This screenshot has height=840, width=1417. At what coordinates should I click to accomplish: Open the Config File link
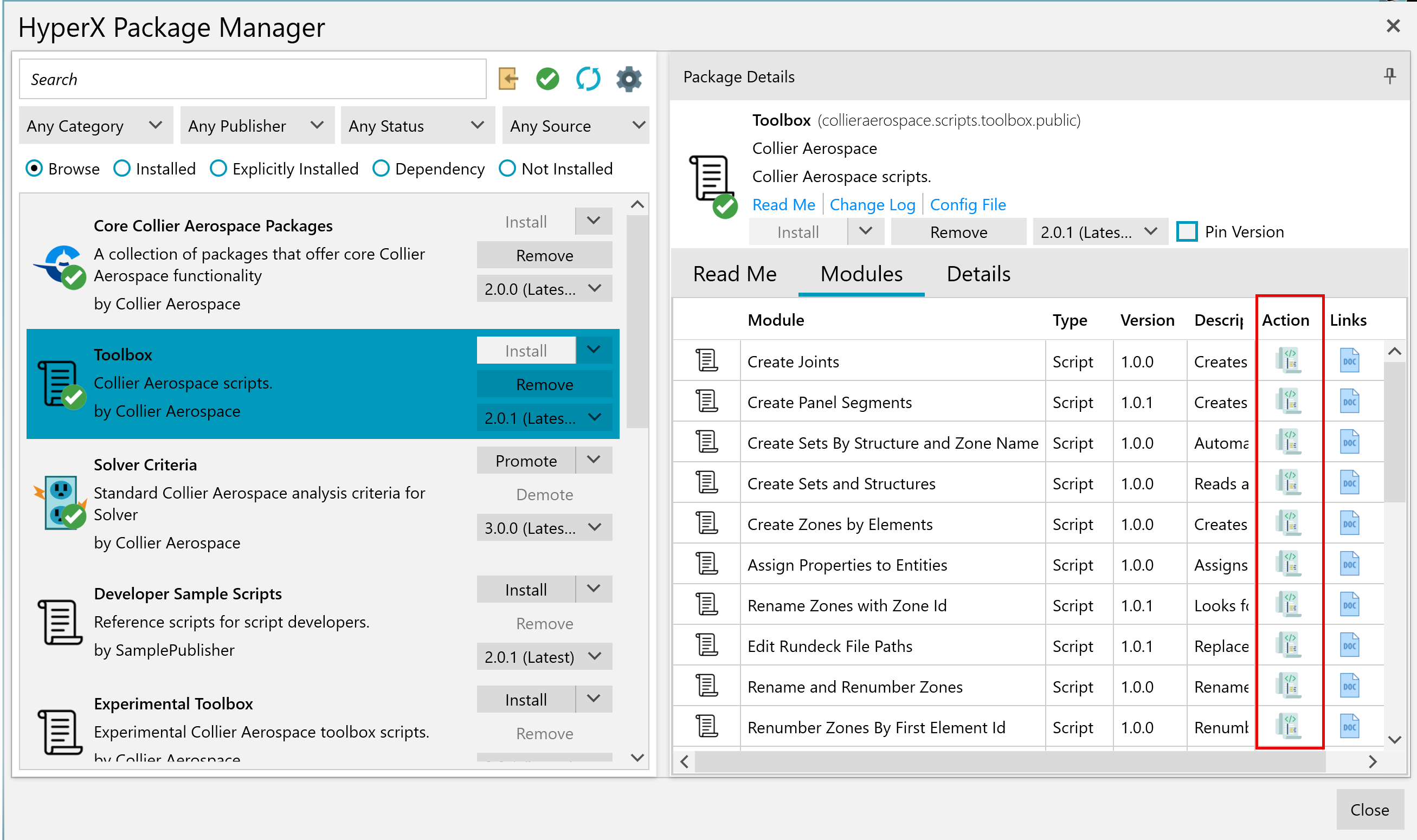pos(968,204)
